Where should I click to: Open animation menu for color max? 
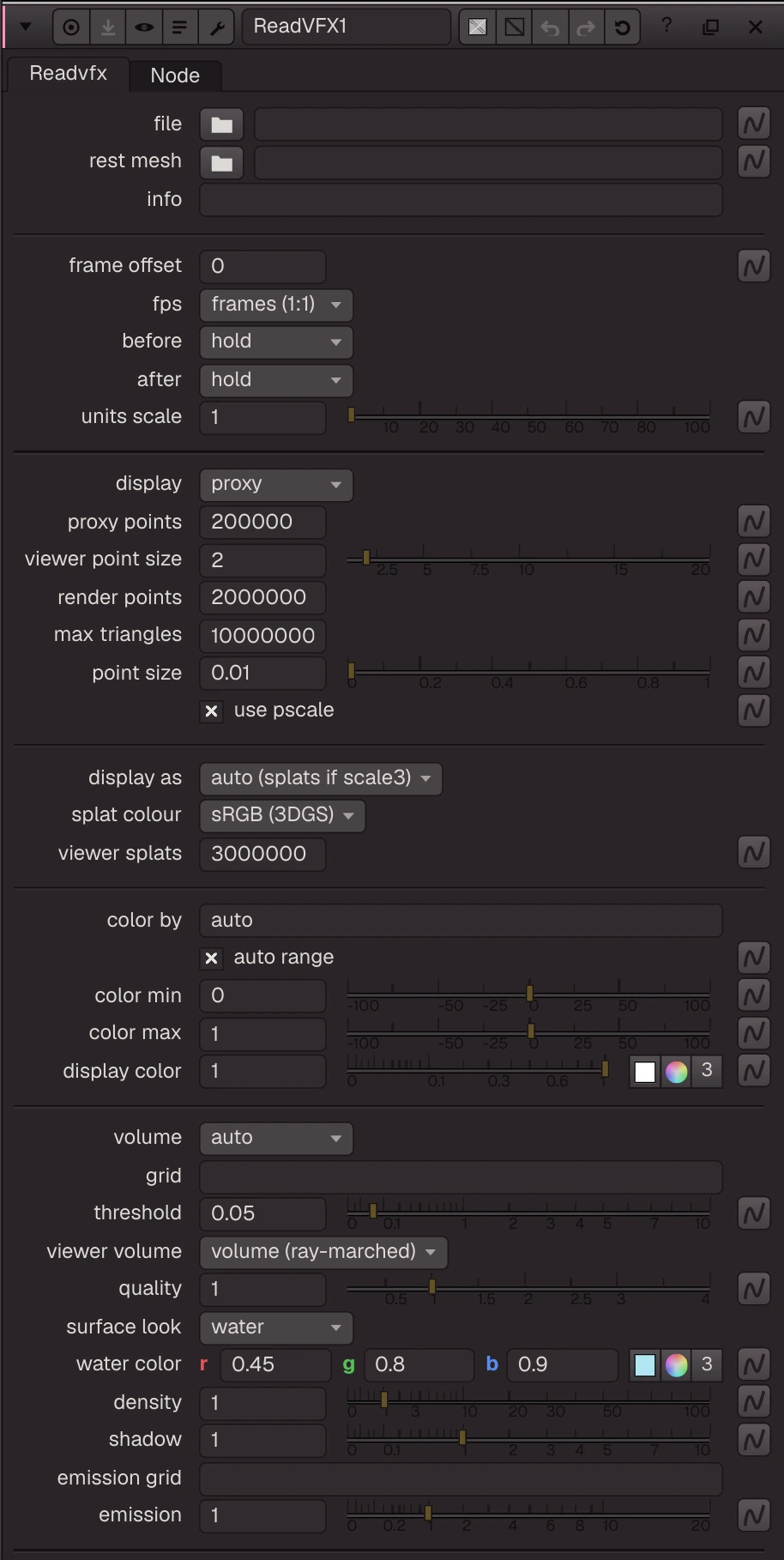click(754, 1032)
